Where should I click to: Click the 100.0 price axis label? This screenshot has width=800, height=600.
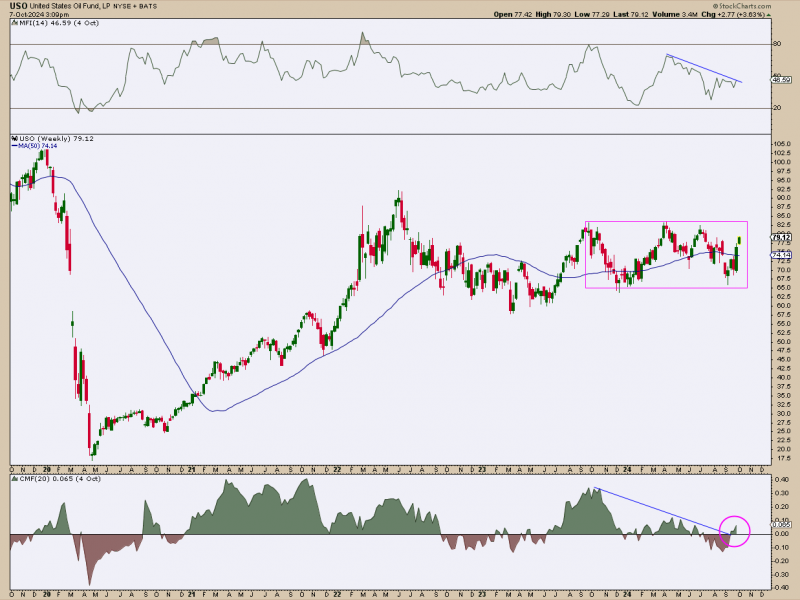pyautogui.click(x=782, y=162)
